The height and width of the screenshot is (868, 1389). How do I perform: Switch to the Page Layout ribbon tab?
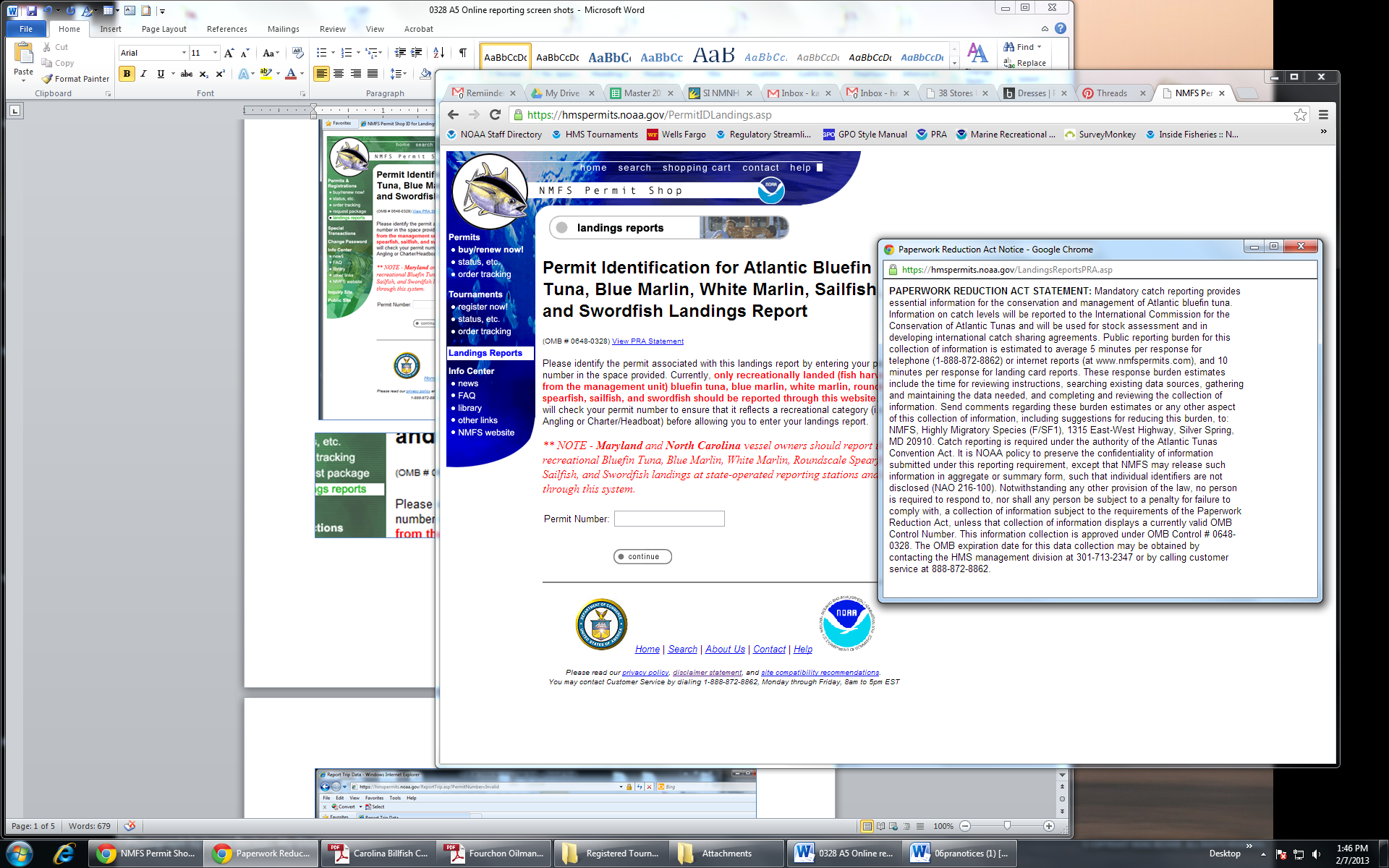pos(163,29)
